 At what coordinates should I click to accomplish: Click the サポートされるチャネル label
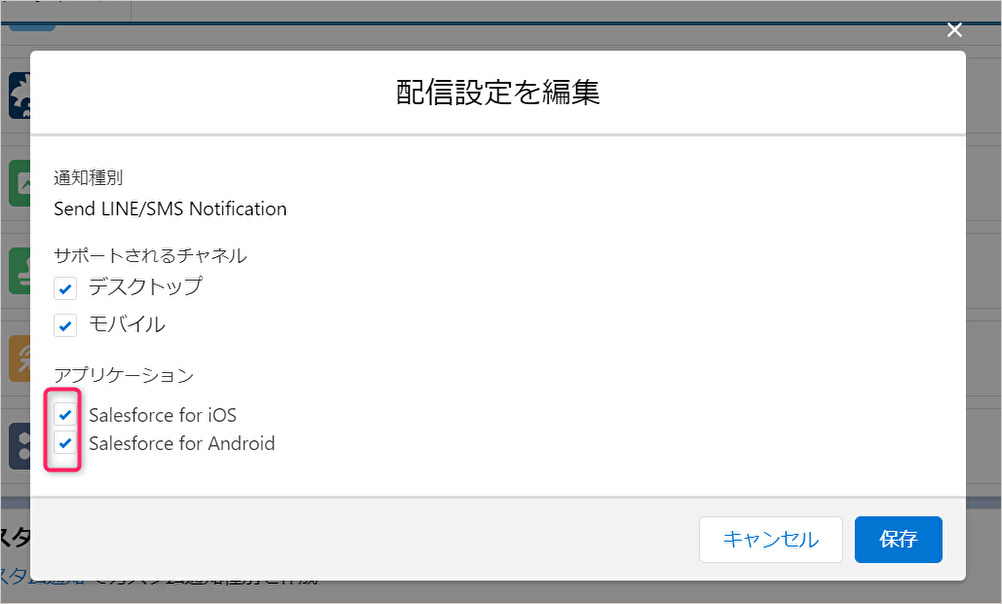point(150,256)
